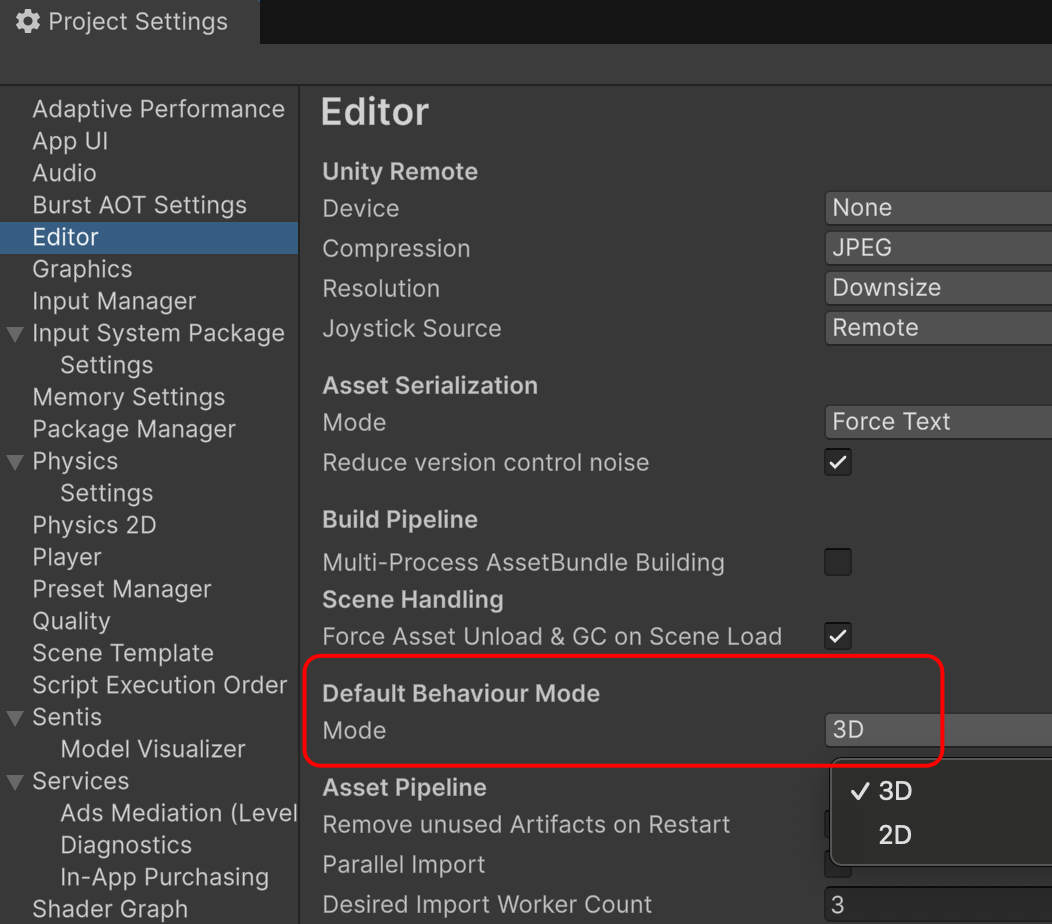Open Package Manager settings
Screen dimensions: 1052x924
[134, 429]
